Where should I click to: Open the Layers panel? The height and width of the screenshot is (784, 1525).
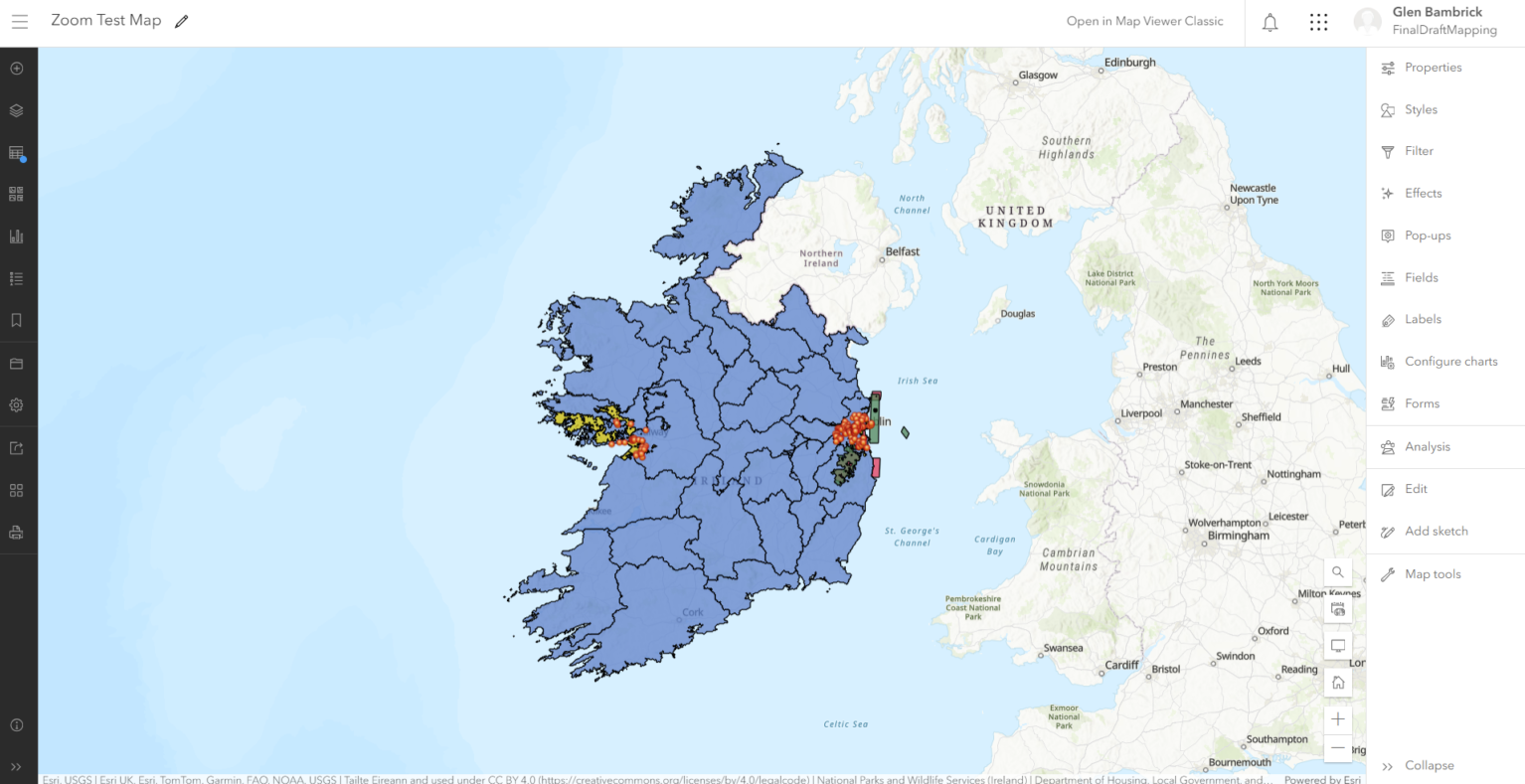pos(17,109)
